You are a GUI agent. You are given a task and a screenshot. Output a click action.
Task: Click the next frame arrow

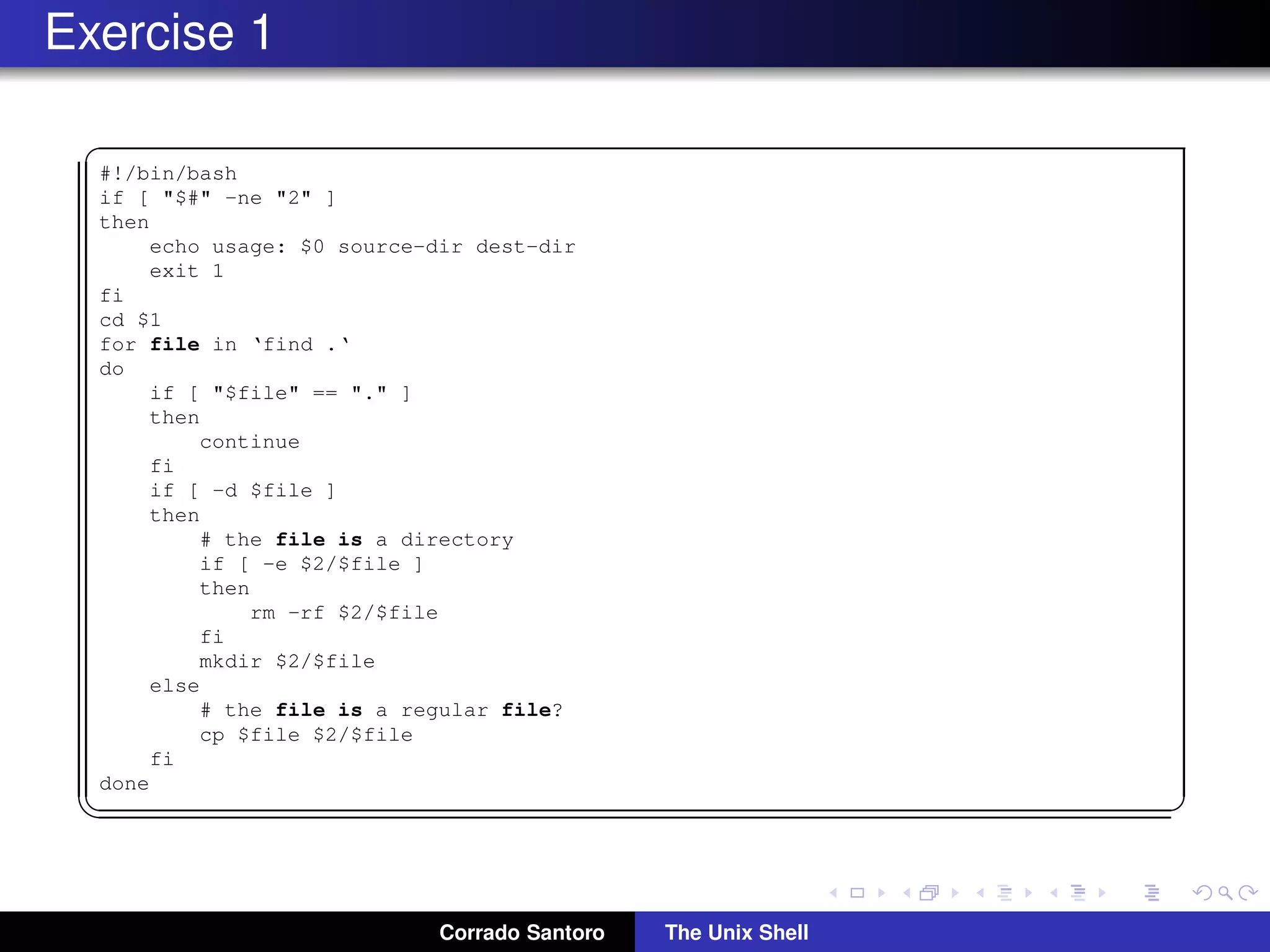[x=955, y=892]
